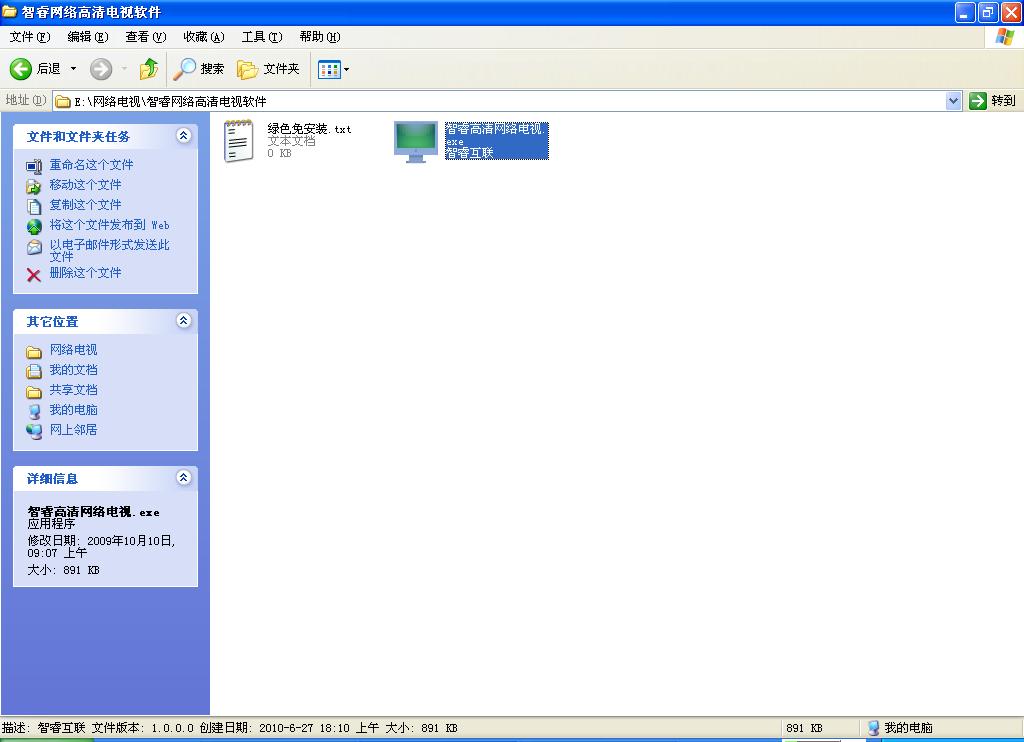The width and height of the screenshot is (1024, 742).
Task: Click the 修改日期 details text
Action: click(x=101, y=547)
